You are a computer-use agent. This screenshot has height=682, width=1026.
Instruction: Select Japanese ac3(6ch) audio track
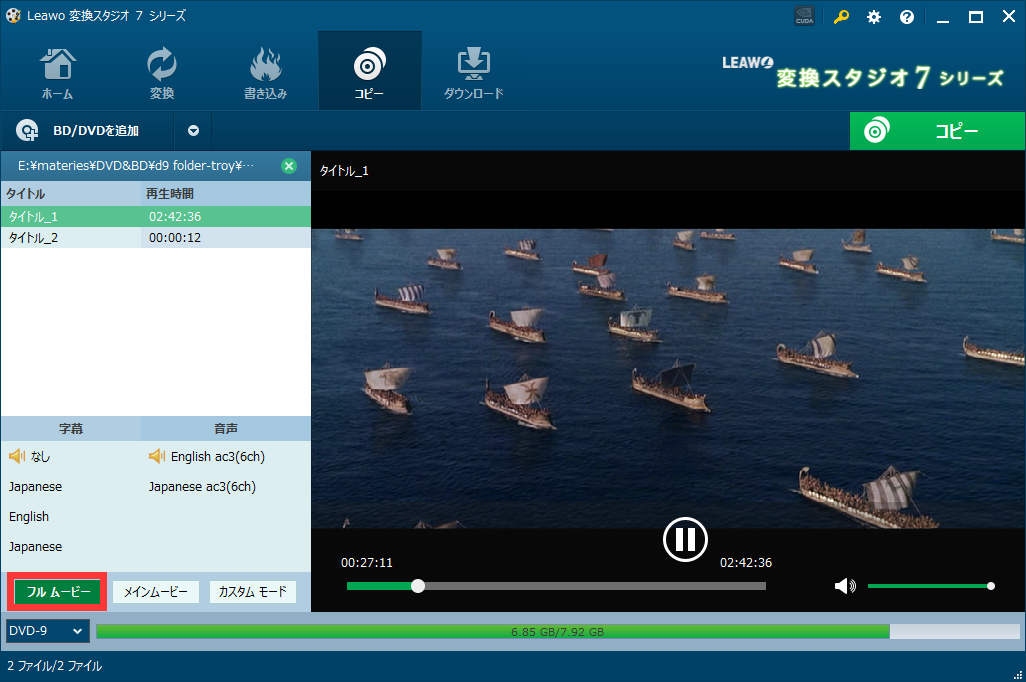[x=202, y=487]
